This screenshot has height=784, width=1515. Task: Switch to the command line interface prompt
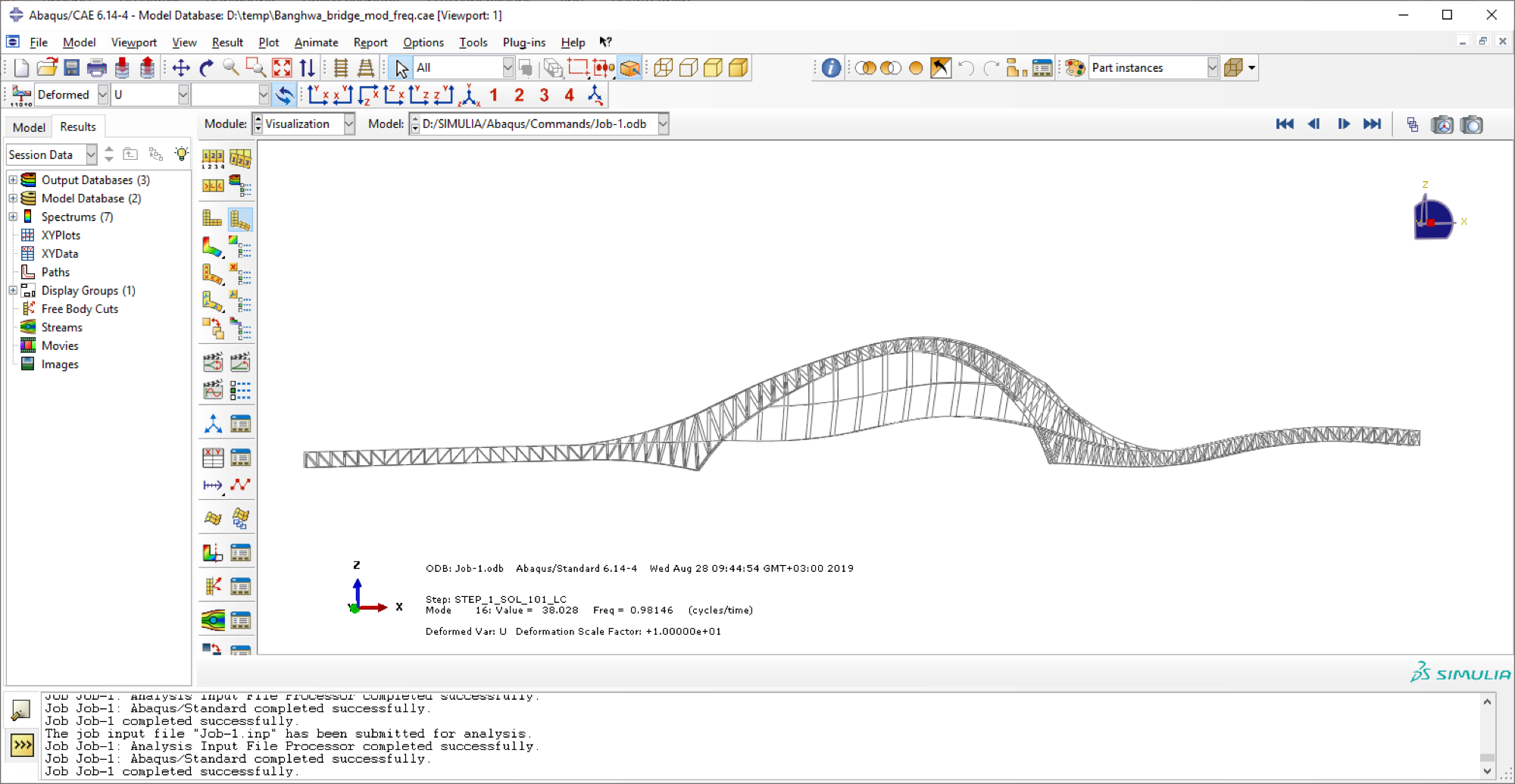pos(22,745)
